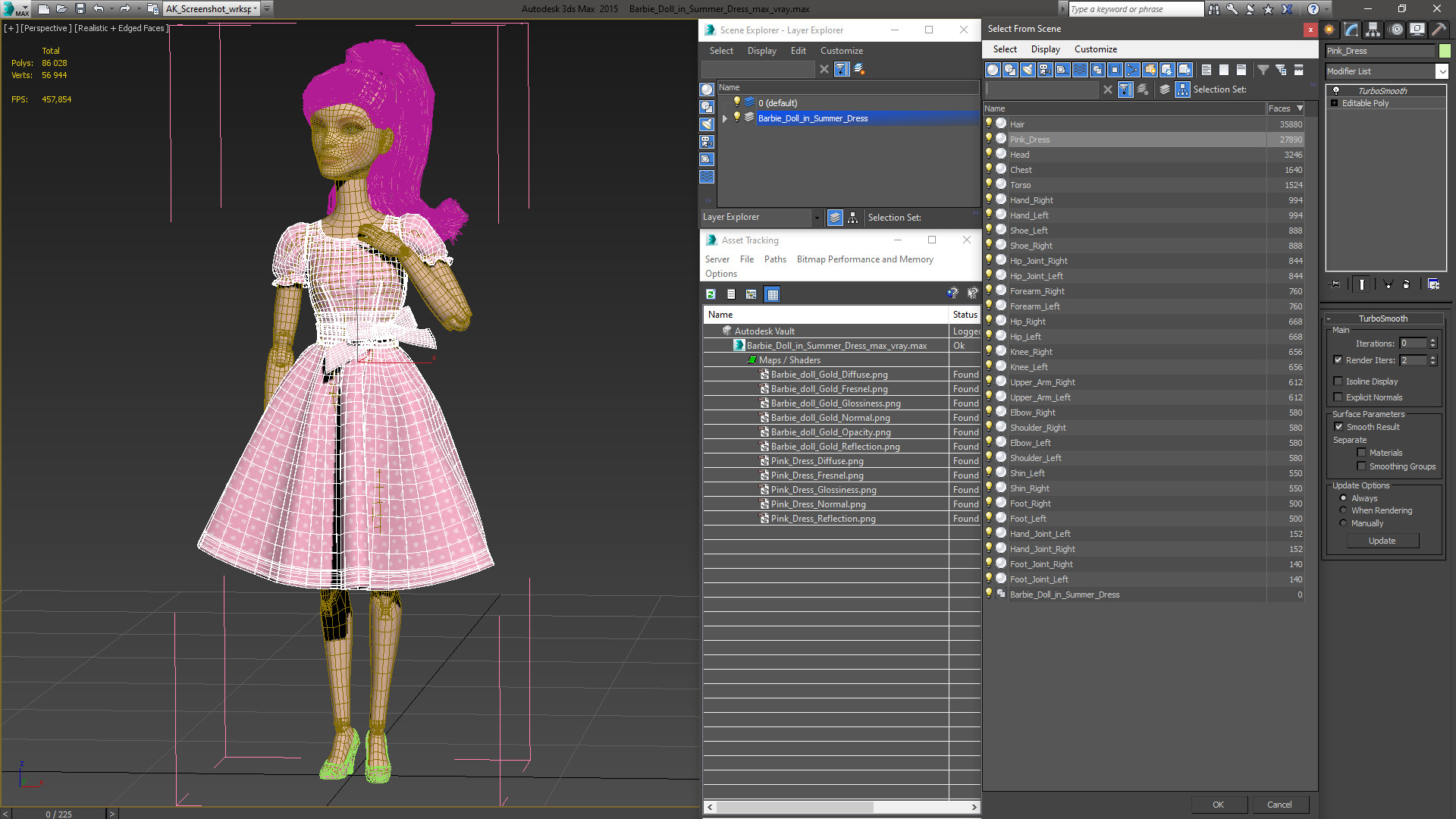1456x819 pixels.
Task: Open the Motion command panel tab
Action: tap(1395, 30)
